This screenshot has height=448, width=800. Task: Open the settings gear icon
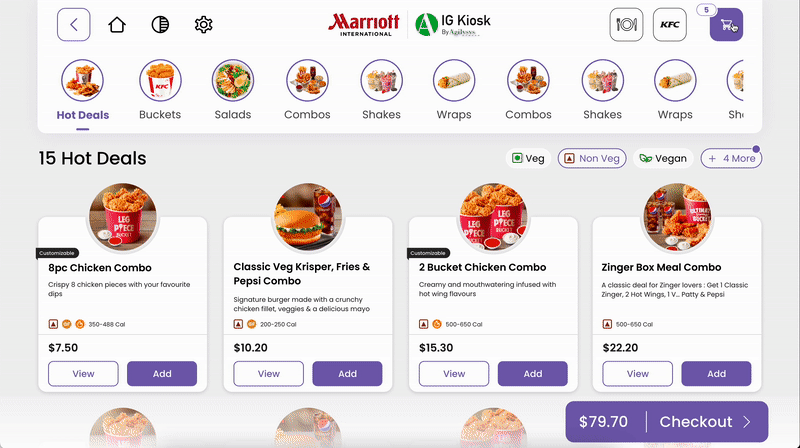click(x=203, y=24)
